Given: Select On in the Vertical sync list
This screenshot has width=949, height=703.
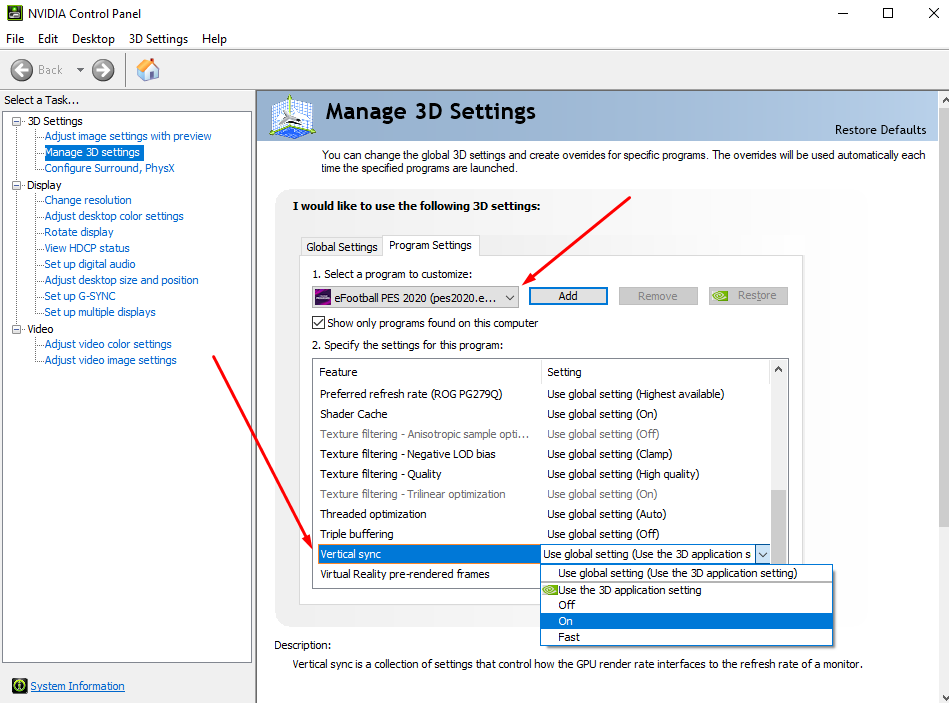Looking at the screenshot, I should [686, 621].
